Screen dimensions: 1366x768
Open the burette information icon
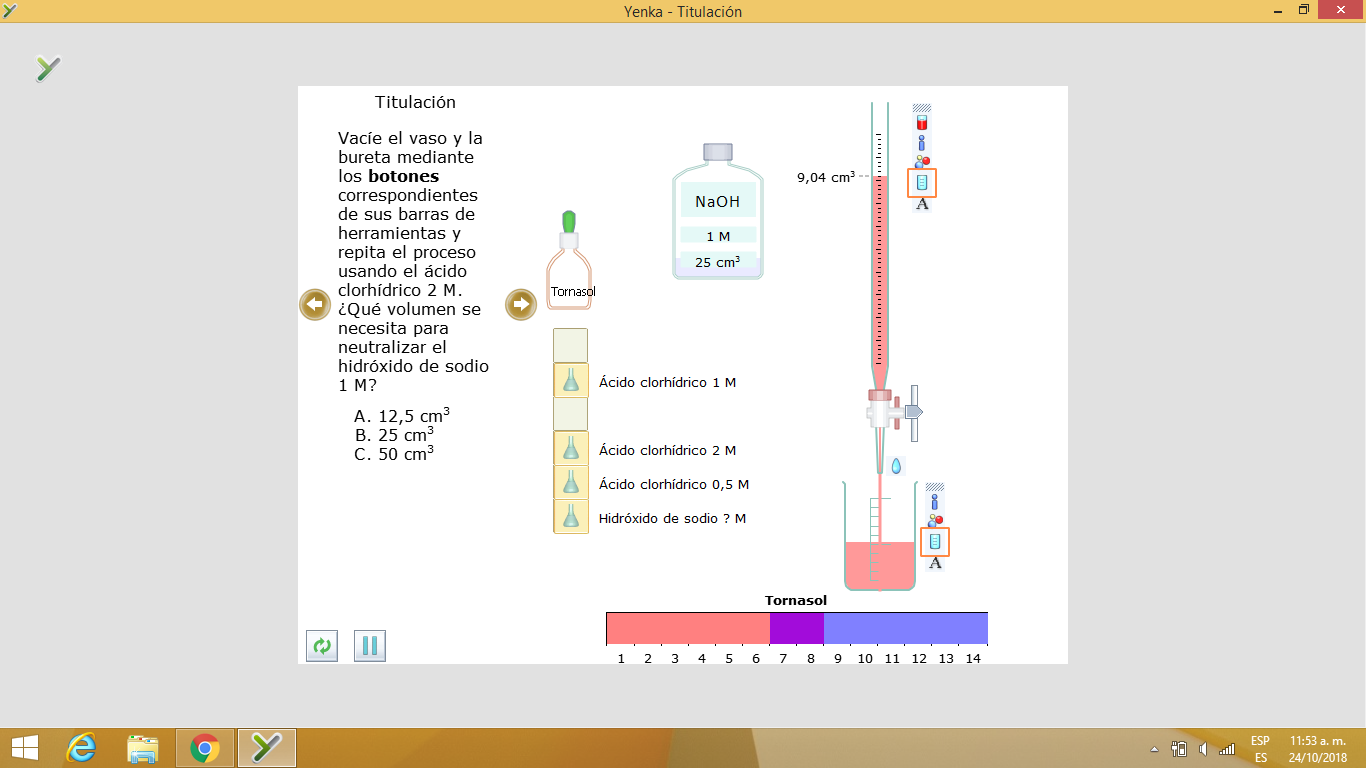point(921,142)
